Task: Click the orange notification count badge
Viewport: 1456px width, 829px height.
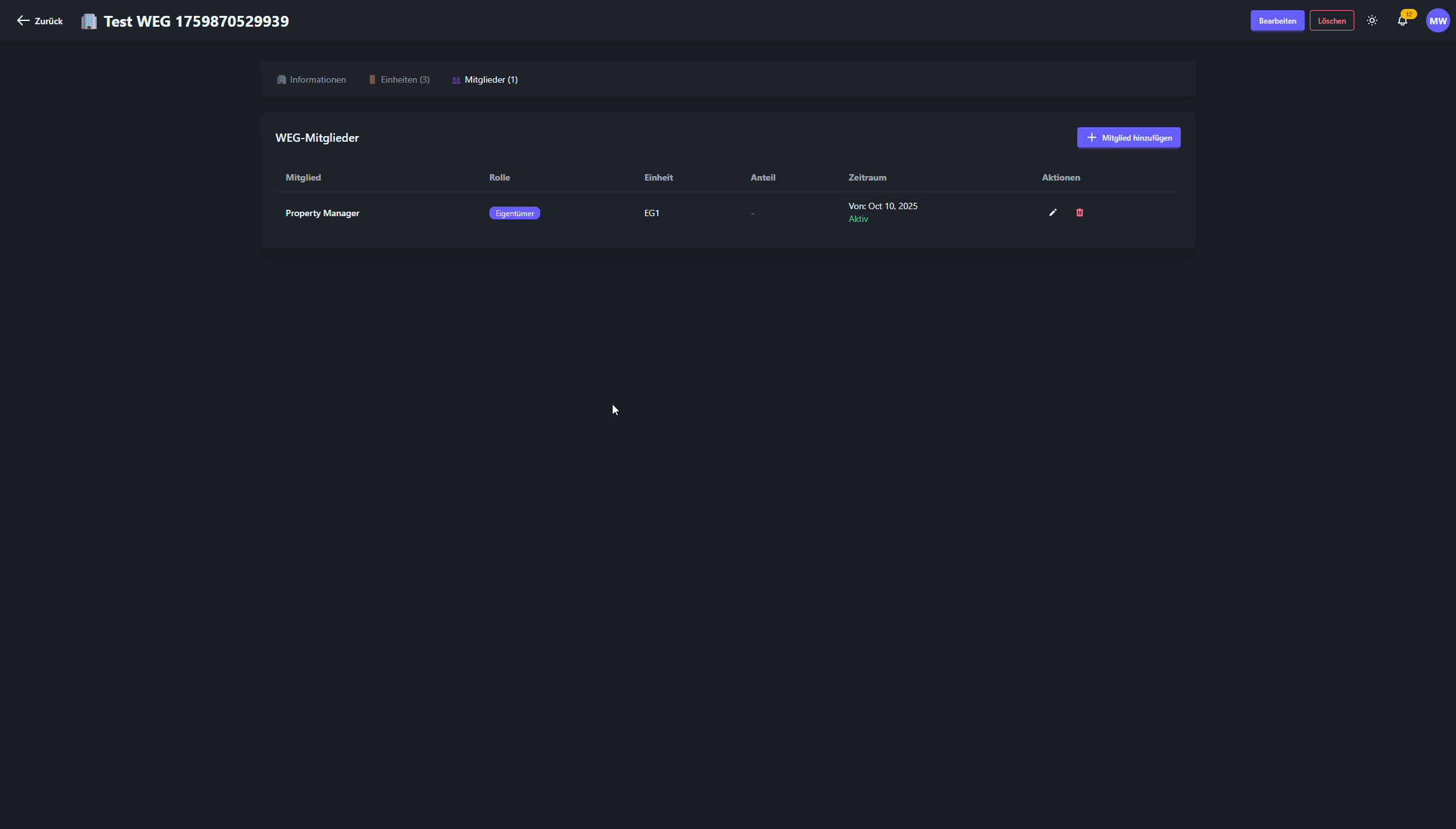Action: pyautogui.click(x=1409, y=14)
